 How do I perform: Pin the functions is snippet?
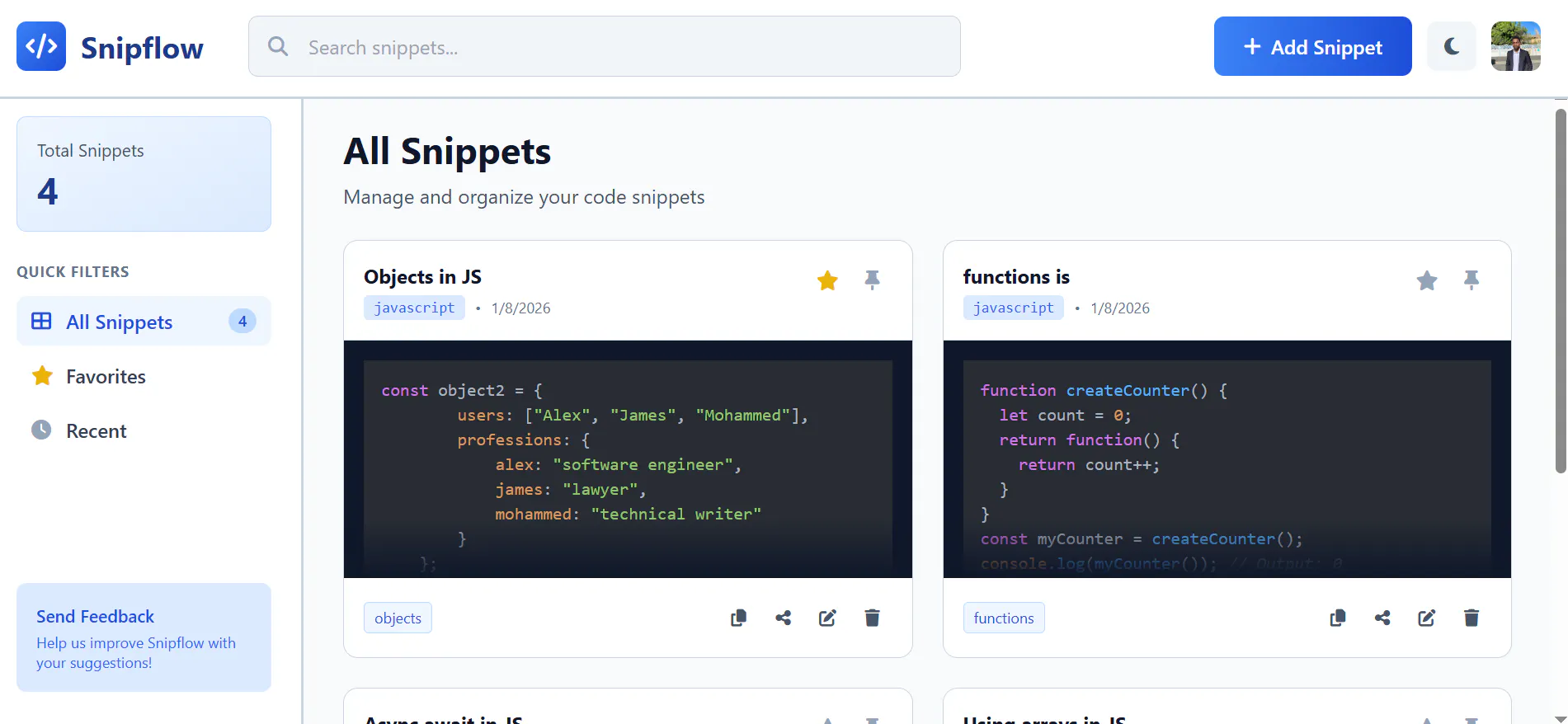pos(1471,280)
